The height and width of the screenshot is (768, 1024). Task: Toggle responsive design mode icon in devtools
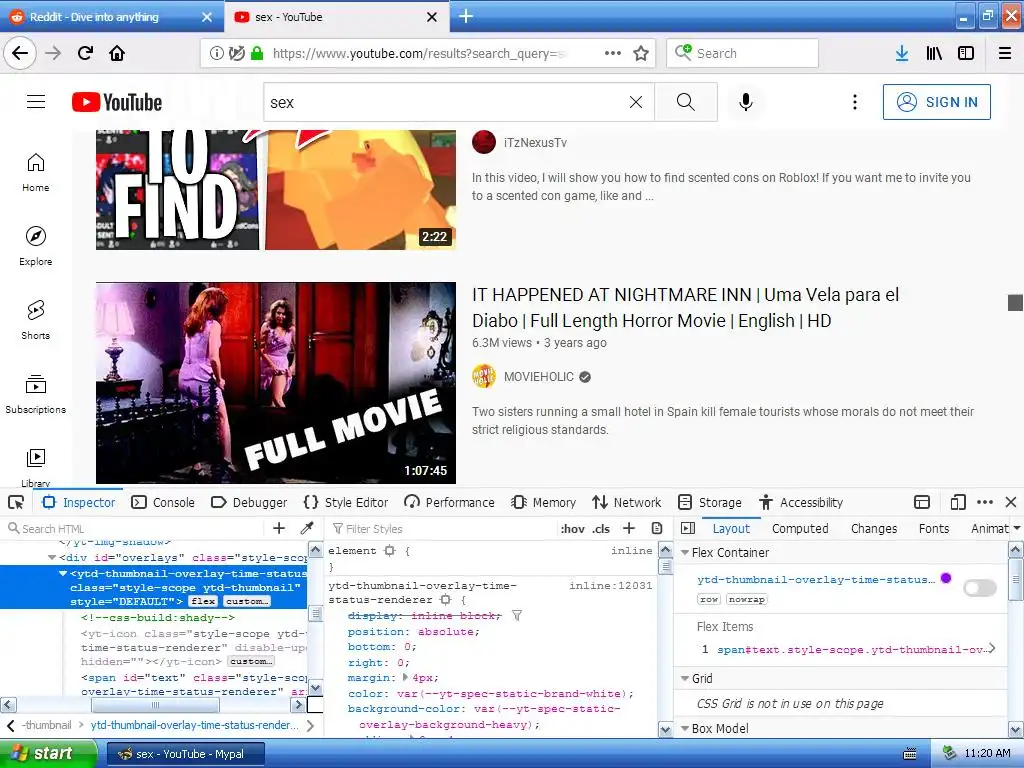pos(958,502)
